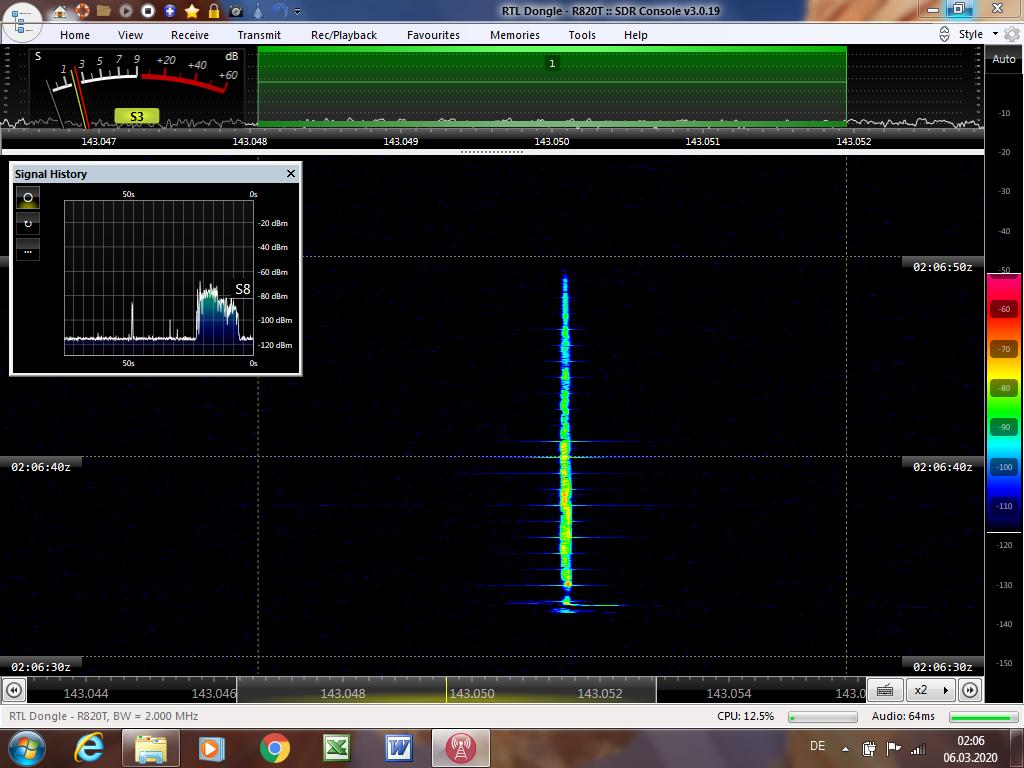Toggle ribbon collapse arrows next to Style
The height and width of the screenshot is (768, 1024).
(944, 35)
